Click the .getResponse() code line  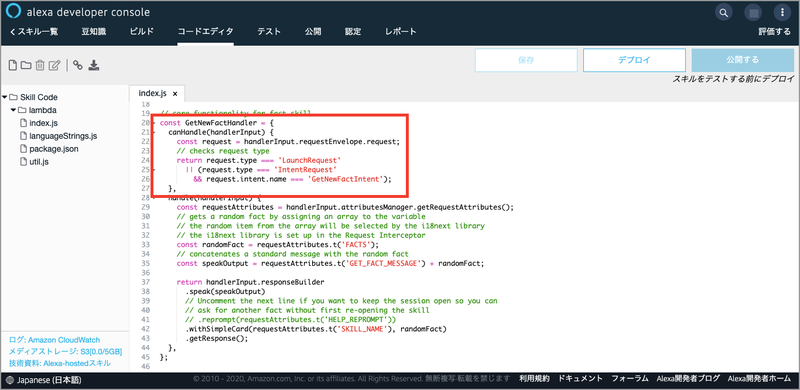[216, 338]
